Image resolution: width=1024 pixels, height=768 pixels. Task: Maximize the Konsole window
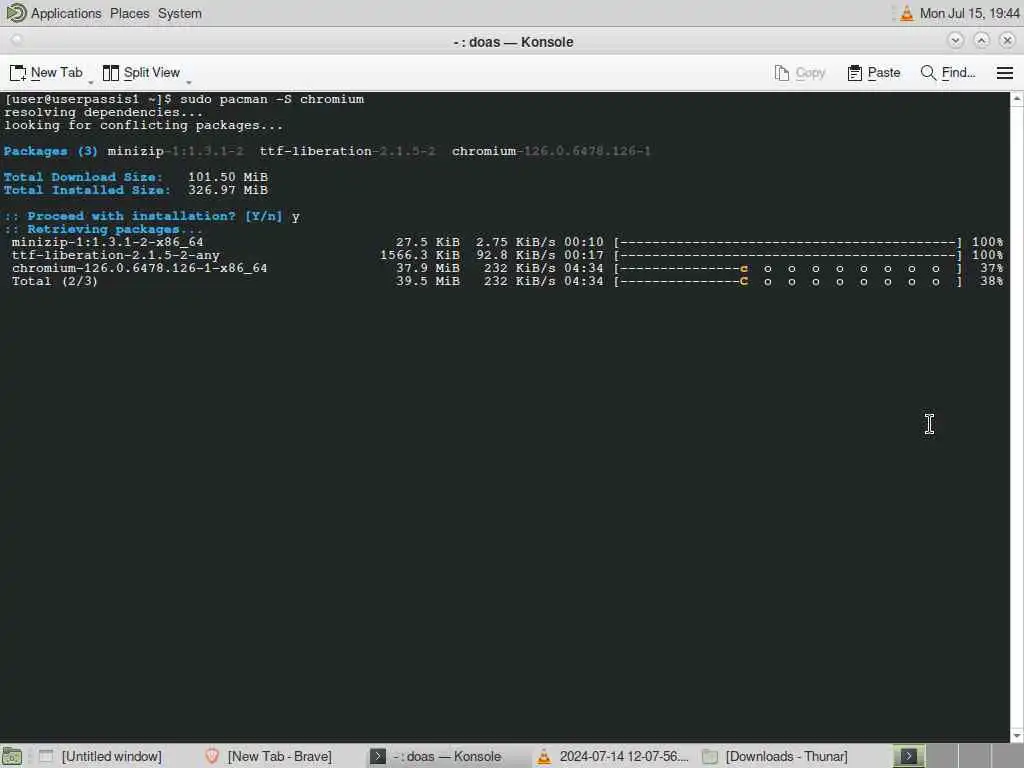point(981,40)
